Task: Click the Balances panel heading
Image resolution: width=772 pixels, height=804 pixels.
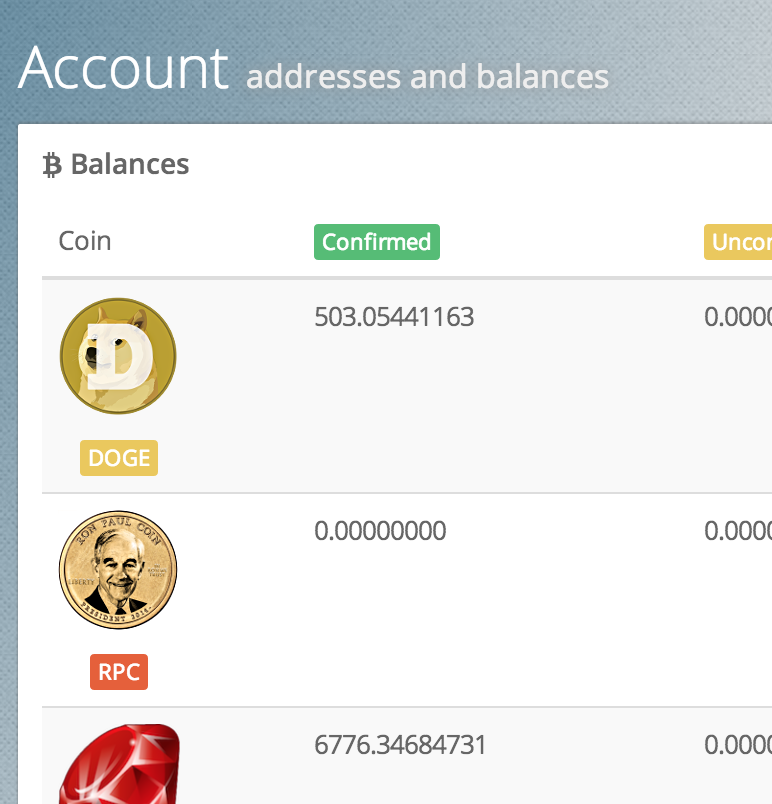Action: 130,165
